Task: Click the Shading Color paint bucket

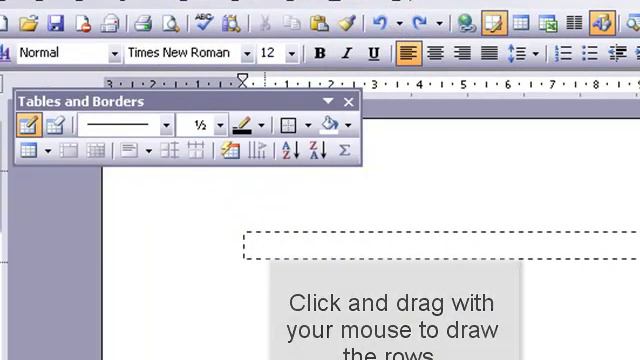Action: click(329, 125)
